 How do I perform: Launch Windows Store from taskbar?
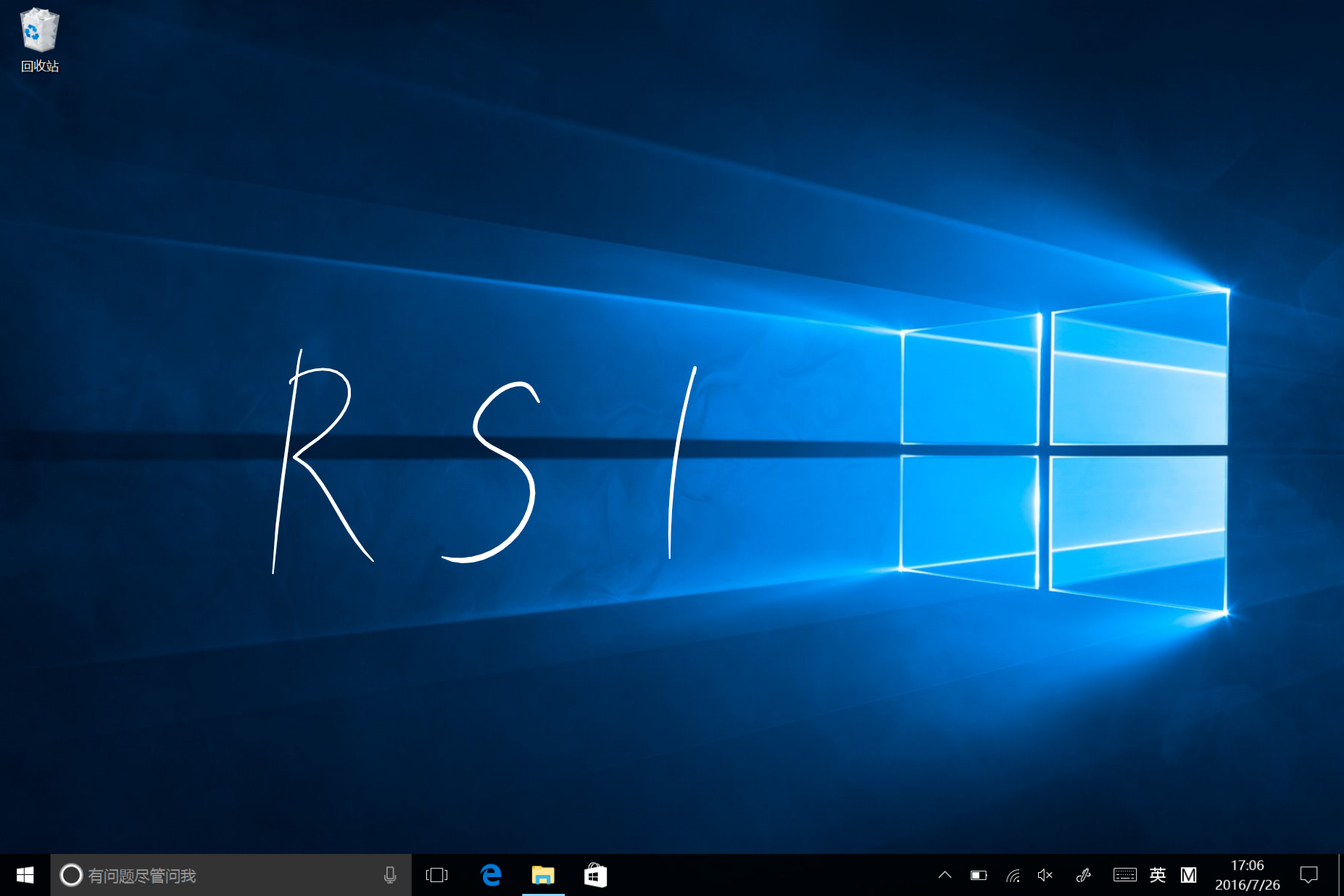click(x=595, y=875)
